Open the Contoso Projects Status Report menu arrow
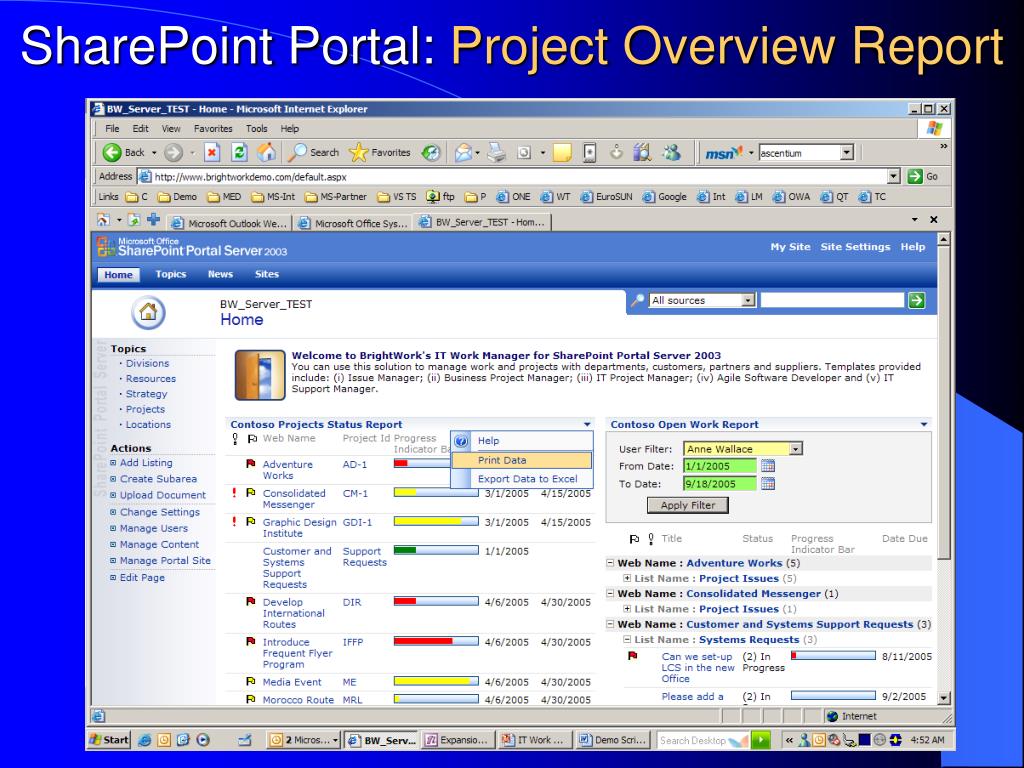Image resolution: width=1024 pixels, height=768 pixels. pyautogui.click(x=587, y=424)
